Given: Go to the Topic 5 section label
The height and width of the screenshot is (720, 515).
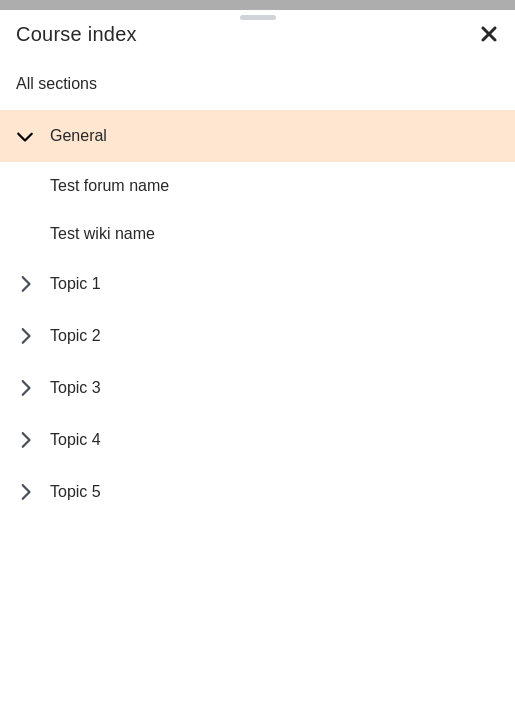Looking at the screenshot, I should click(x=75, y=491).
